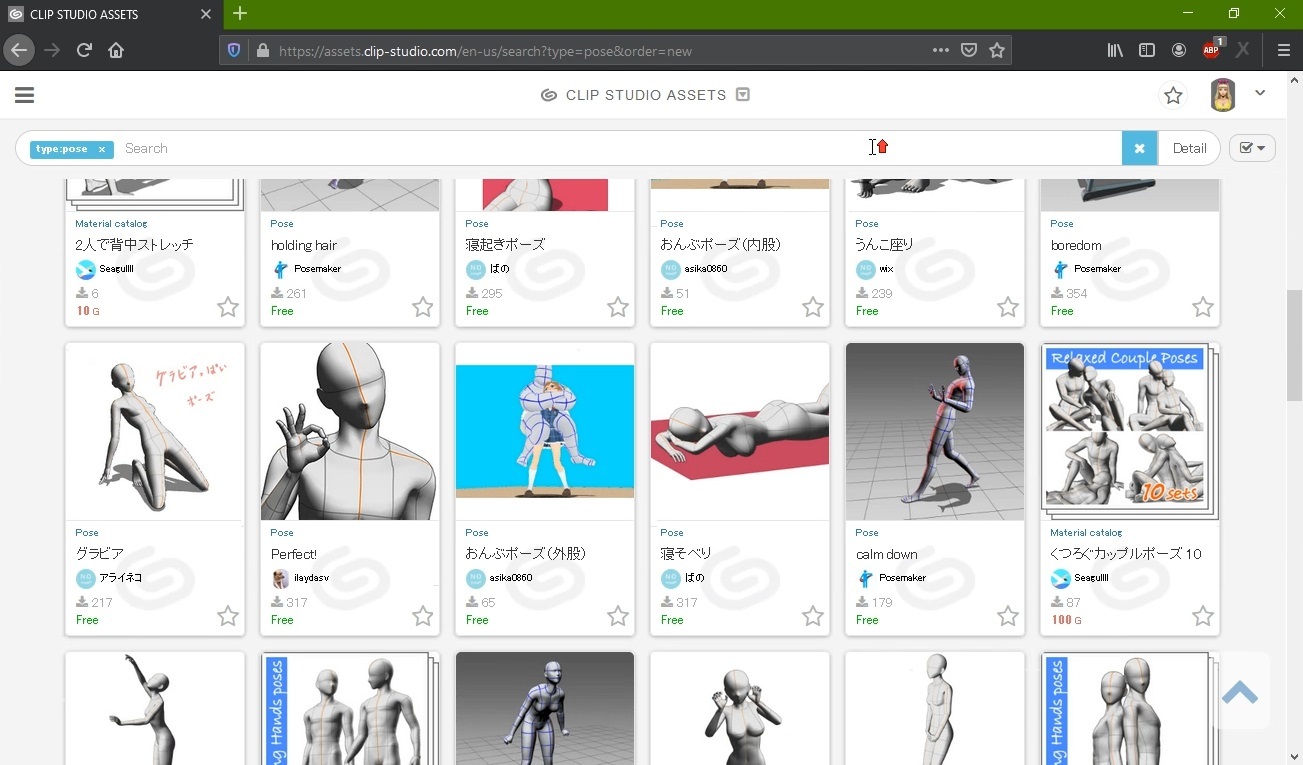Close the CLIP STUDIO ASSETS tab
Viewport: 1303px width, 765px height.
tap(205, 15)
